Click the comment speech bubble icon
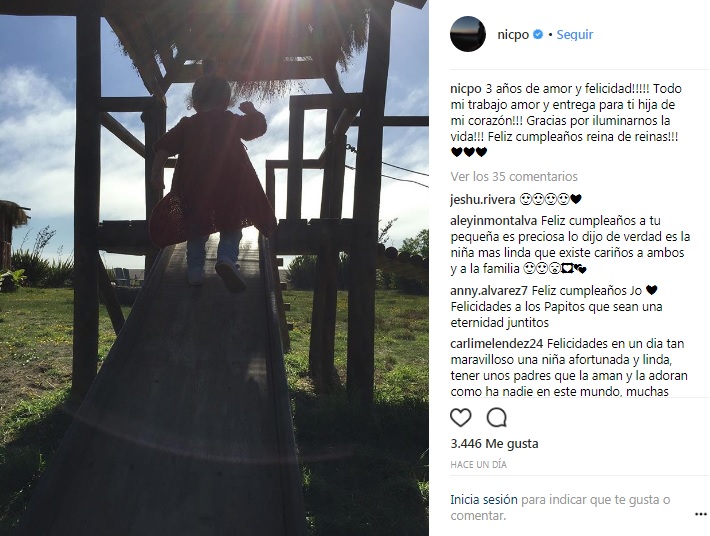Image resolution: width=710 pixels, height=536 pixels. click(496, 417)
